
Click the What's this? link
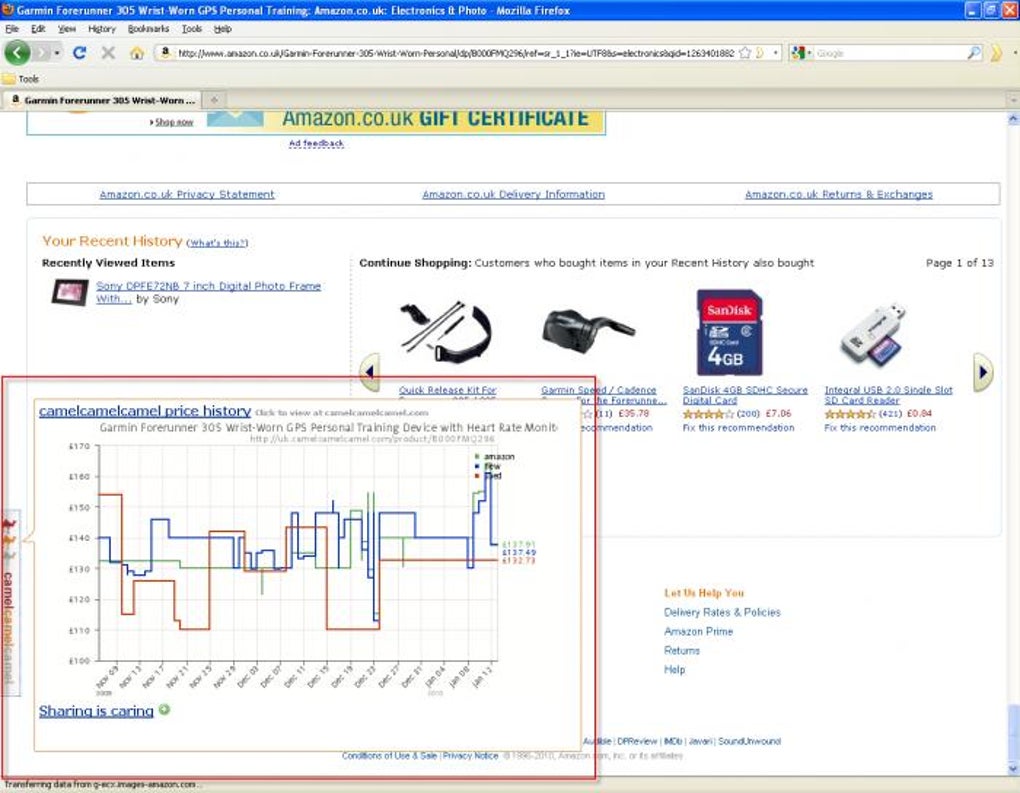(217, 243)
